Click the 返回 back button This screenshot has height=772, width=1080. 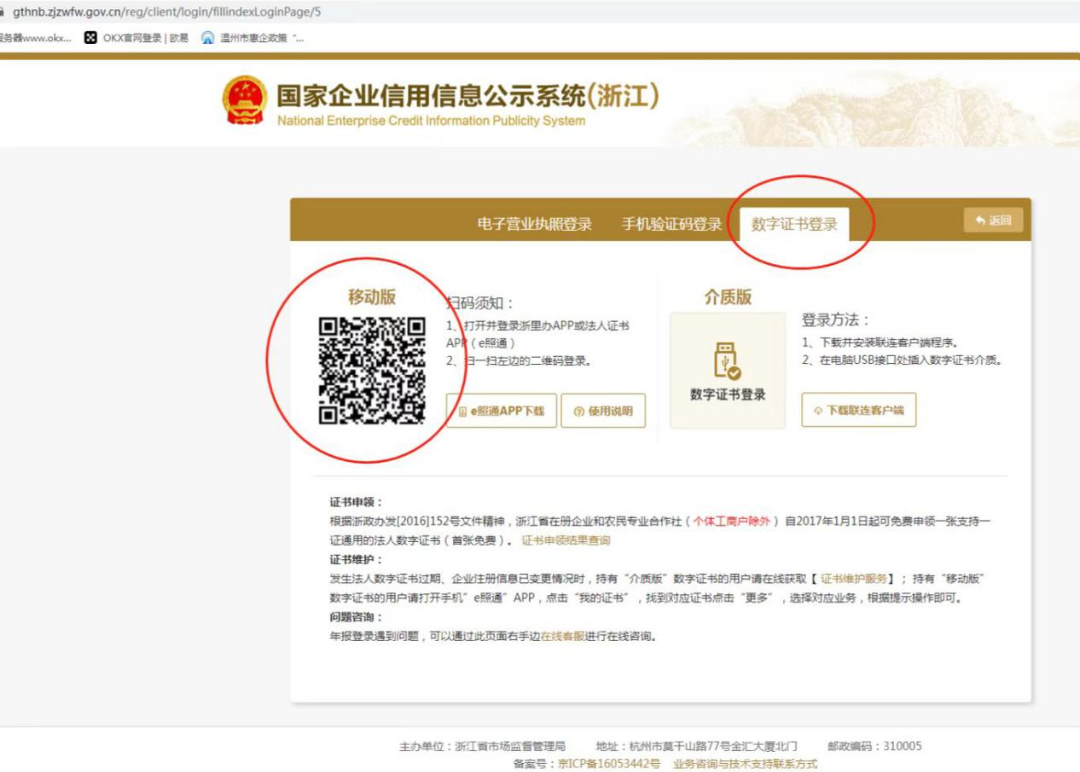click(993, 220)
